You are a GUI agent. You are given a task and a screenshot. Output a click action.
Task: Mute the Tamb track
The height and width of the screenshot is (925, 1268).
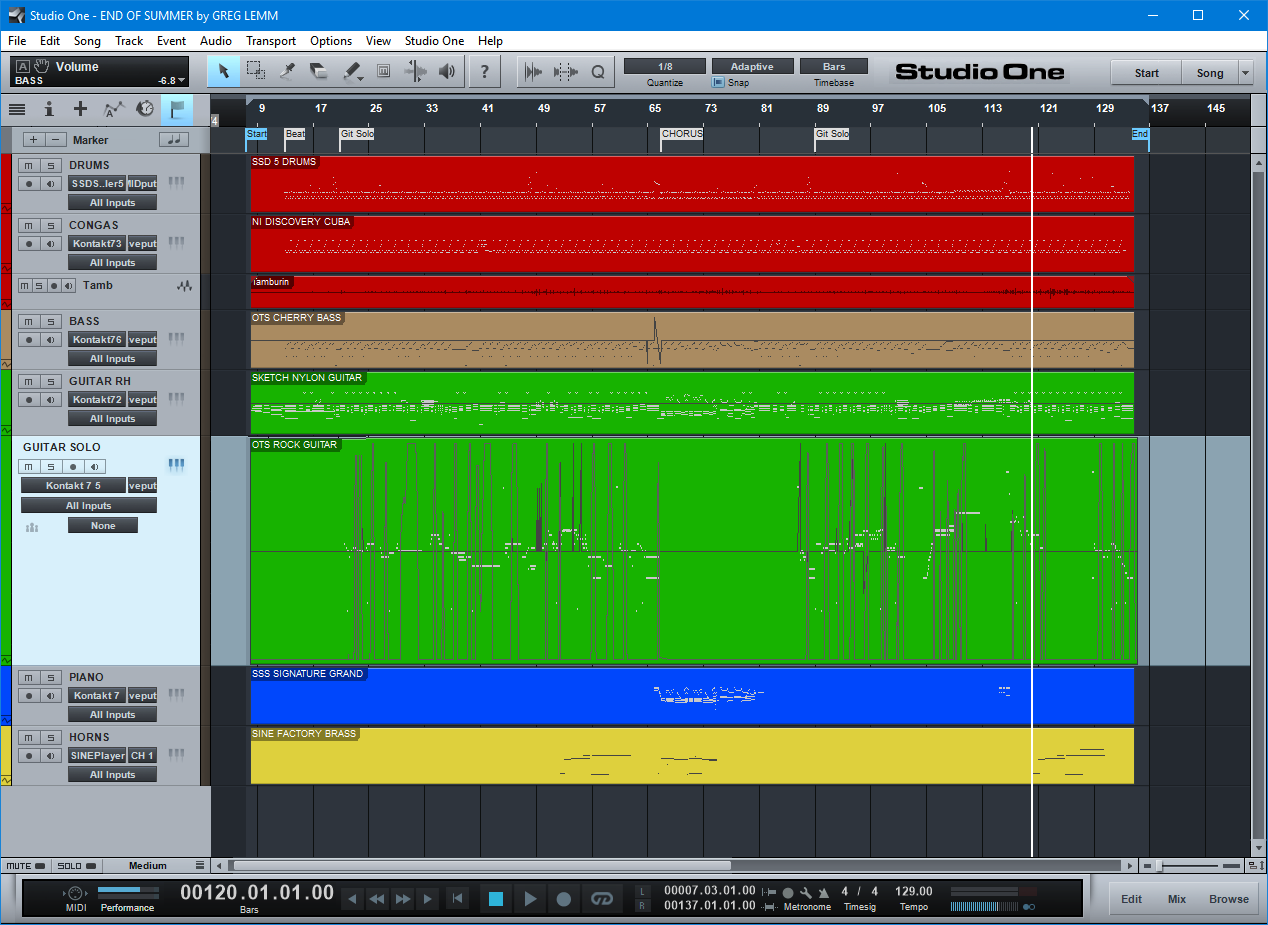click(26, 286)
